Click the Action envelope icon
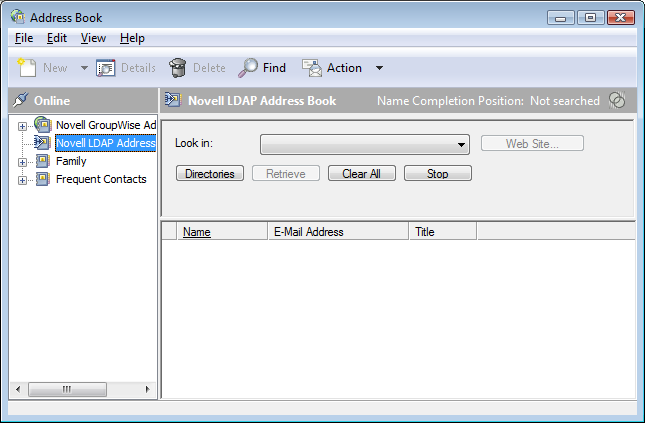The width and height of the screenshot is (645, 423). 312,68
